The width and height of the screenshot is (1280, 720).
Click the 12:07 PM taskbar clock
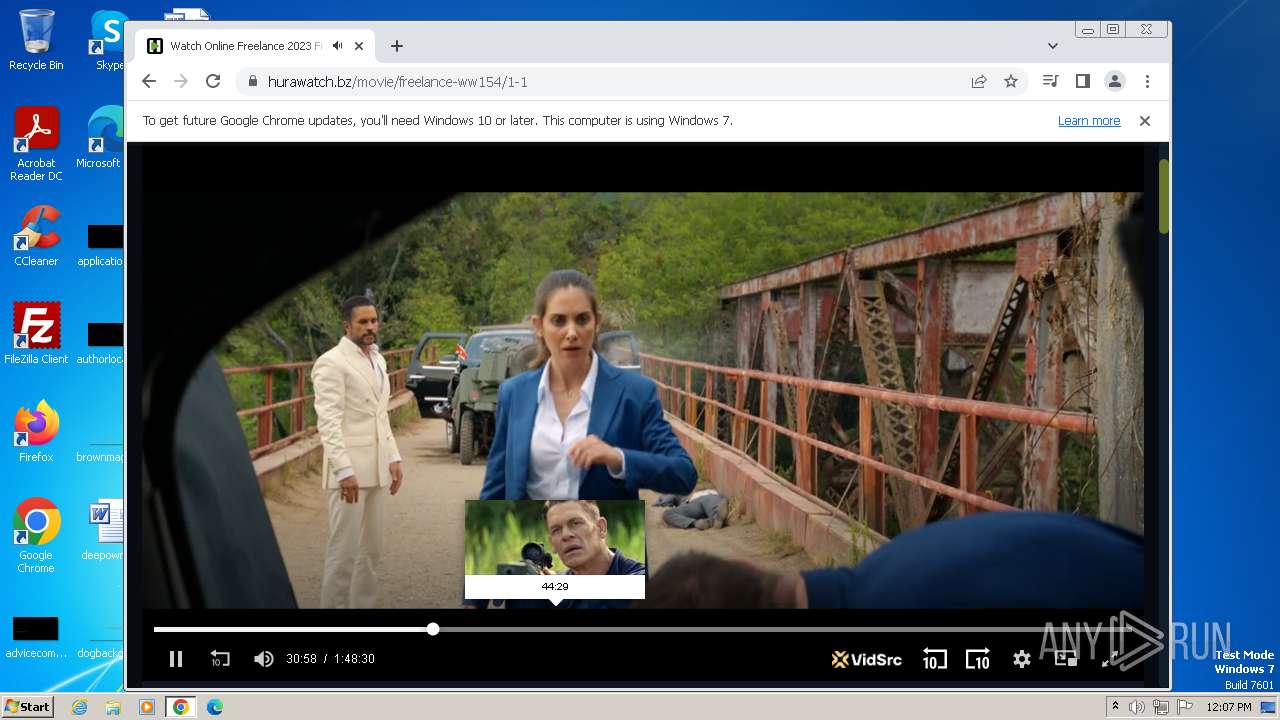click(1229, 707)
